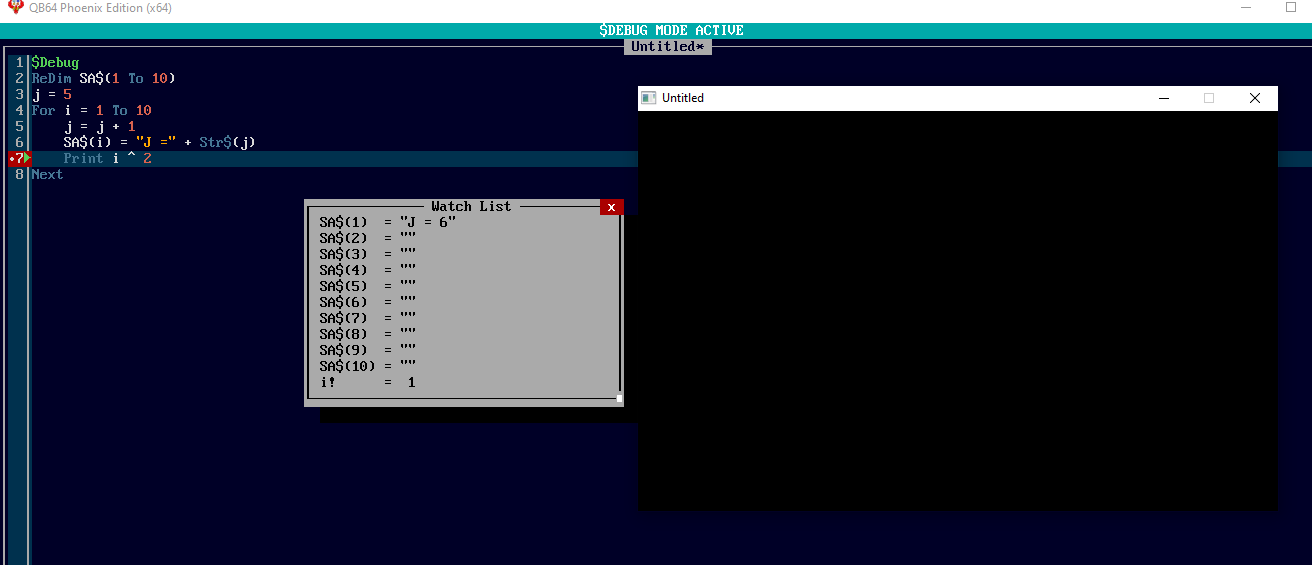1312x565 pixels.
Task: Click the Watch List title
Action: pos(471,206)
